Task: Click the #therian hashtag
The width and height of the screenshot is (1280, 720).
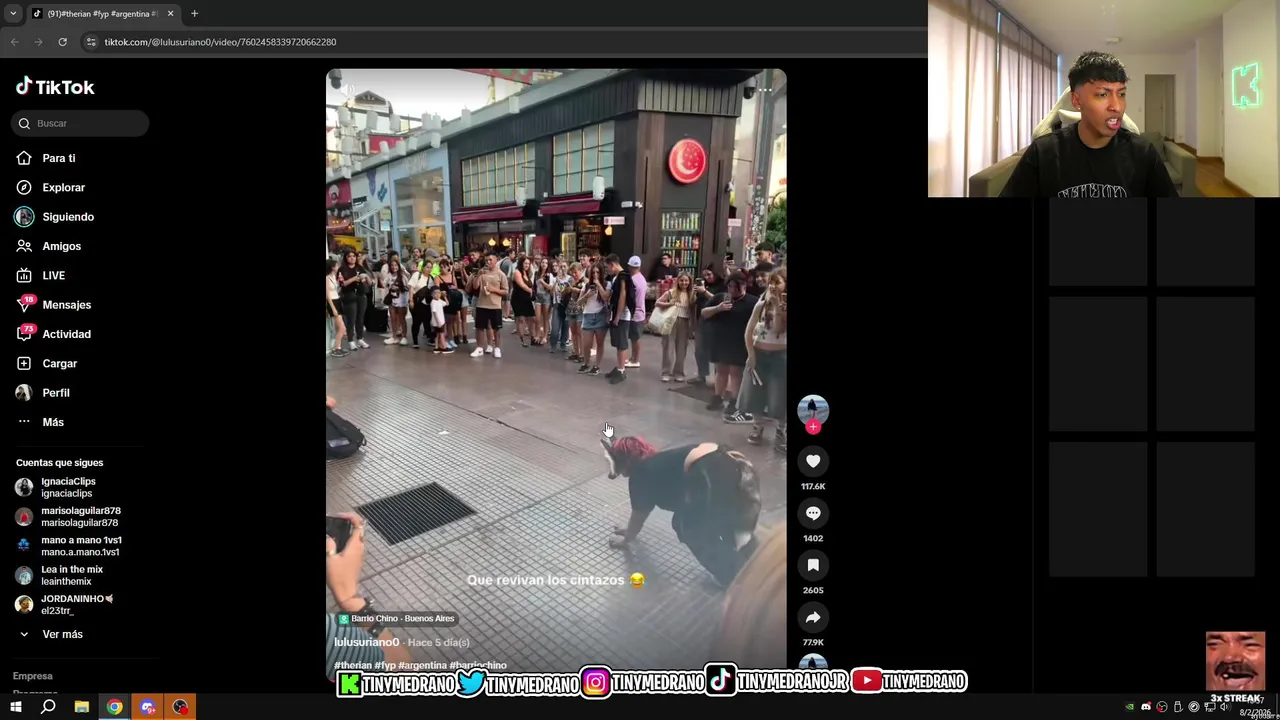Action: pos(352,665)
